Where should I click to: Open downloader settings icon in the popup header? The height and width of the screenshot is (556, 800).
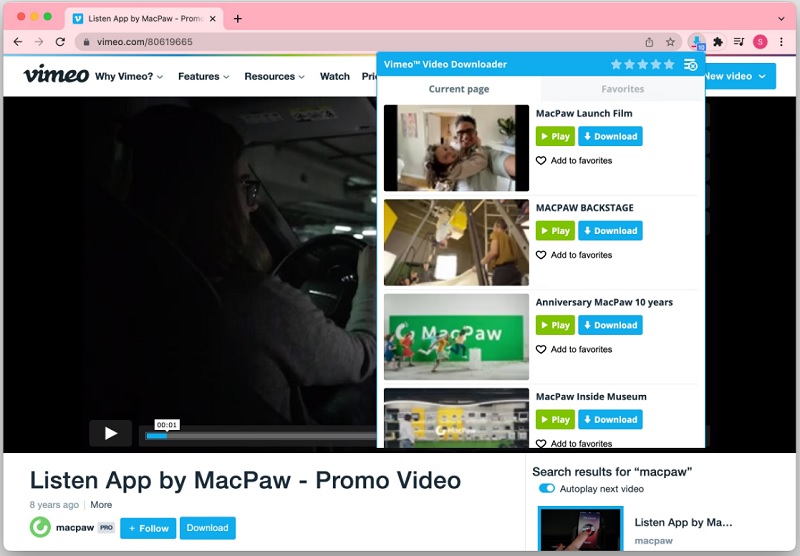coord(690,65)
